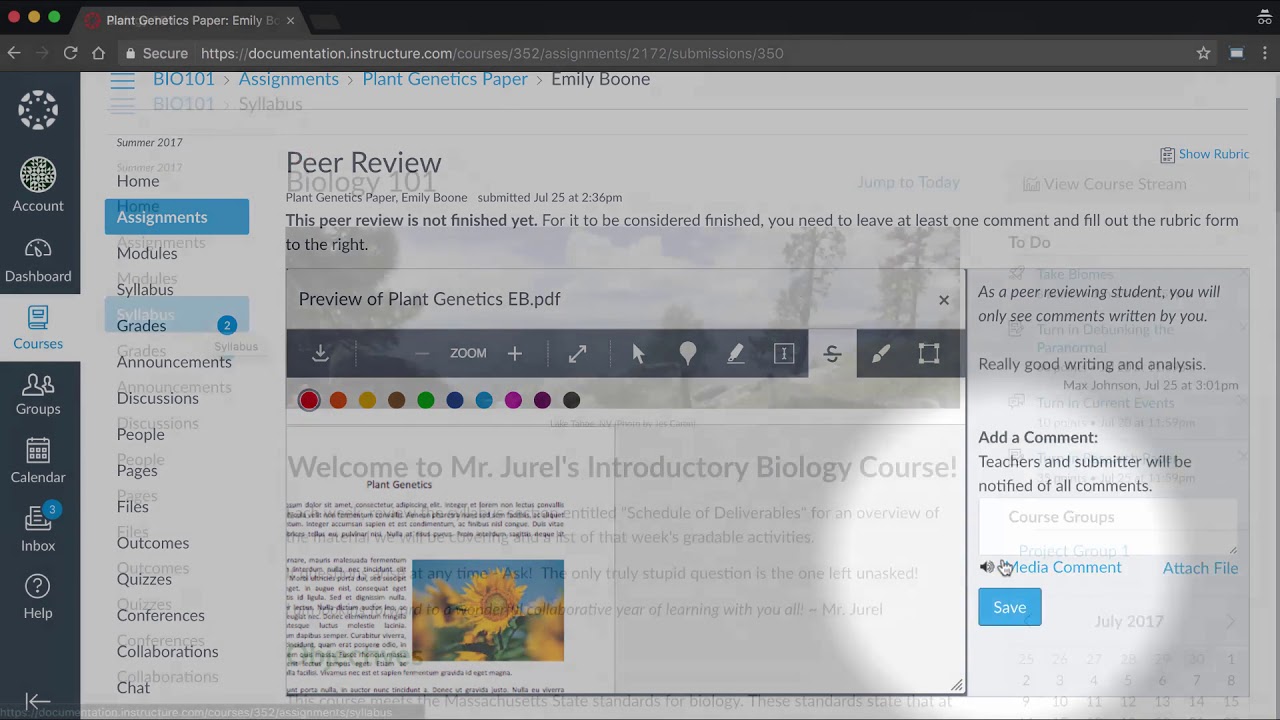
Task: Select the area annotation rectangle tool
Action: [x=929, y=353]
